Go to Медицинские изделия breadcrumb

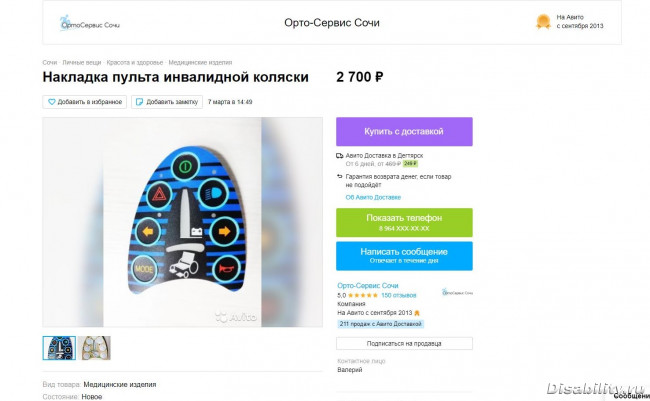[x=200, y=63]
